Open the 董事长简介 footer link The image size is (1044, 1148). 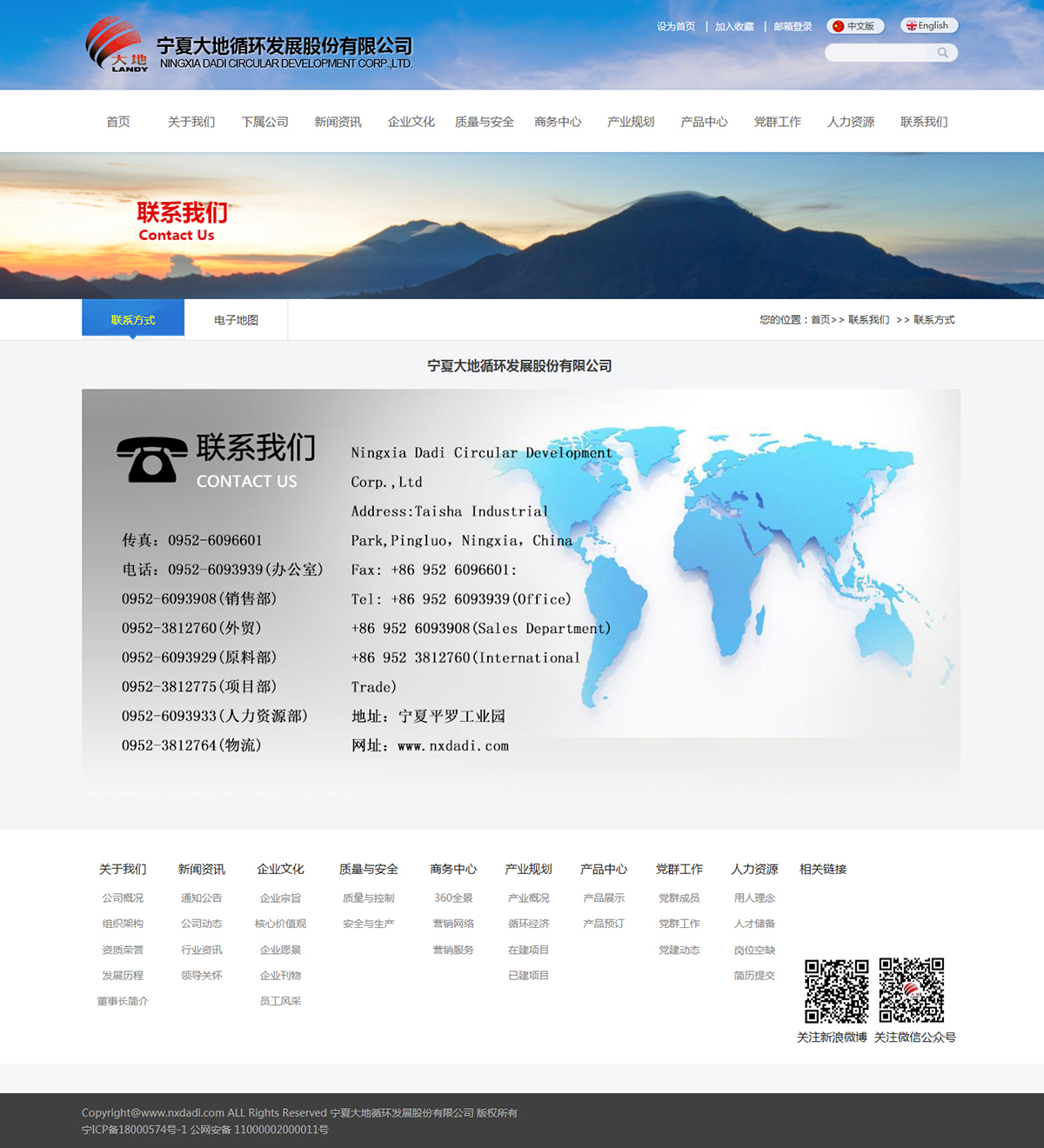(x=123, y=1001)
